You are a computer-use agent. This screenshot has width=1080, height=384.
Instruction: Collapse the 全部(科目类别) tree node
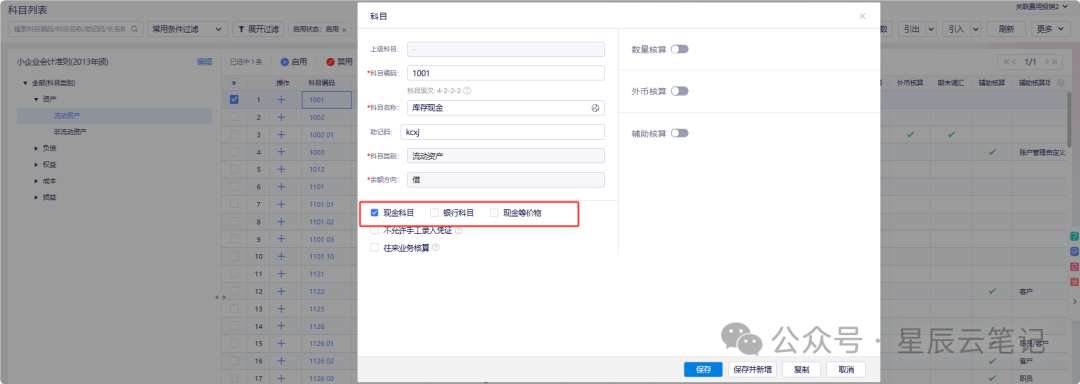25,83
